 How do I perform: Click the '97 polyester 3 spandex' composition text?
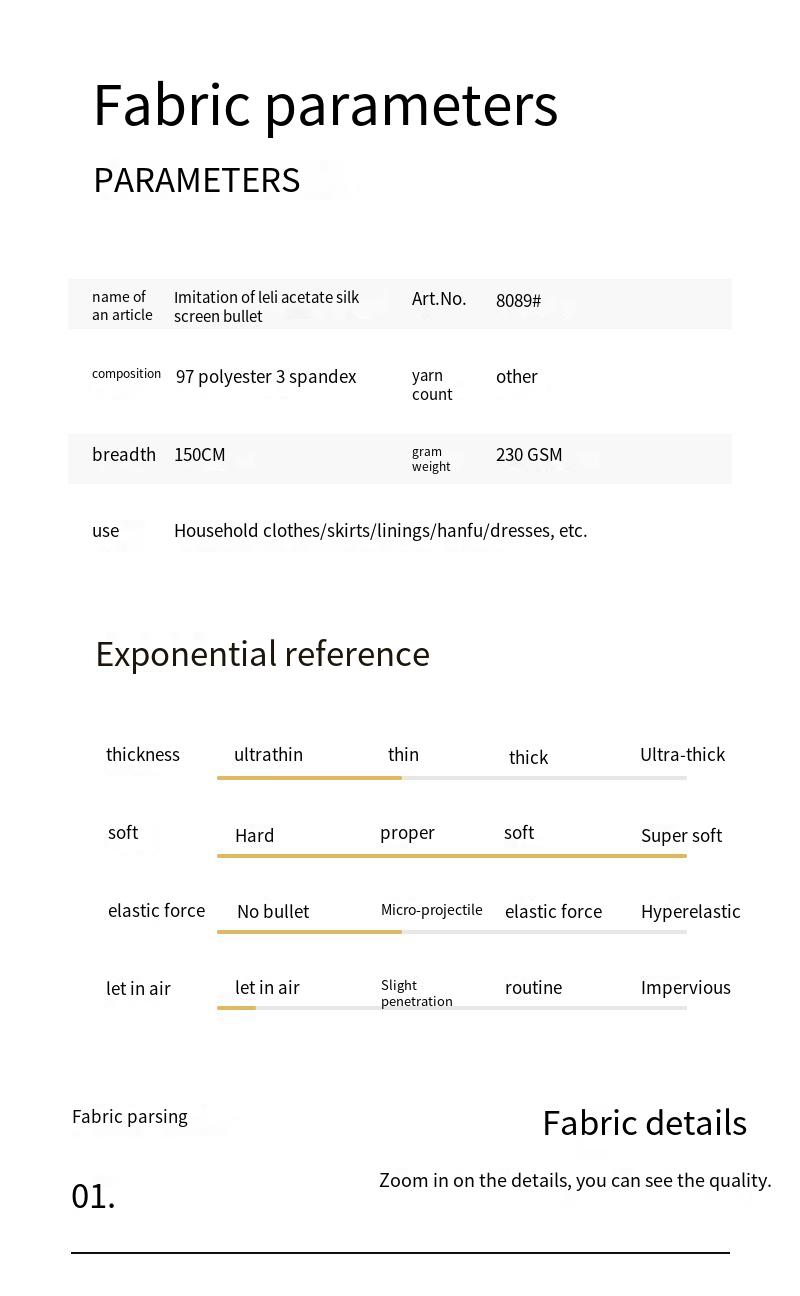[266, 377]
